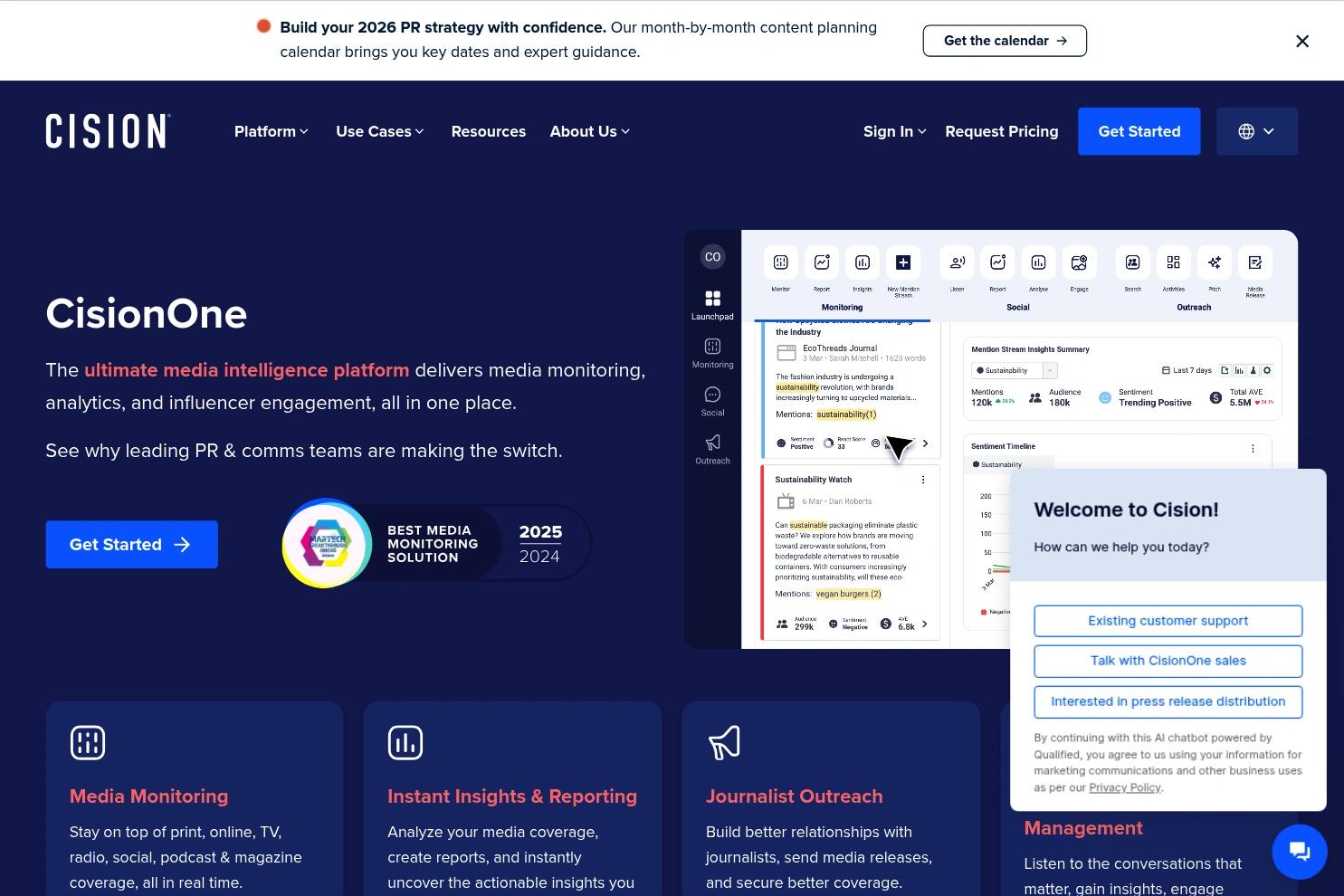Open the Sign In dropdown
The image size is (1344, 896).
pos(894,131)
